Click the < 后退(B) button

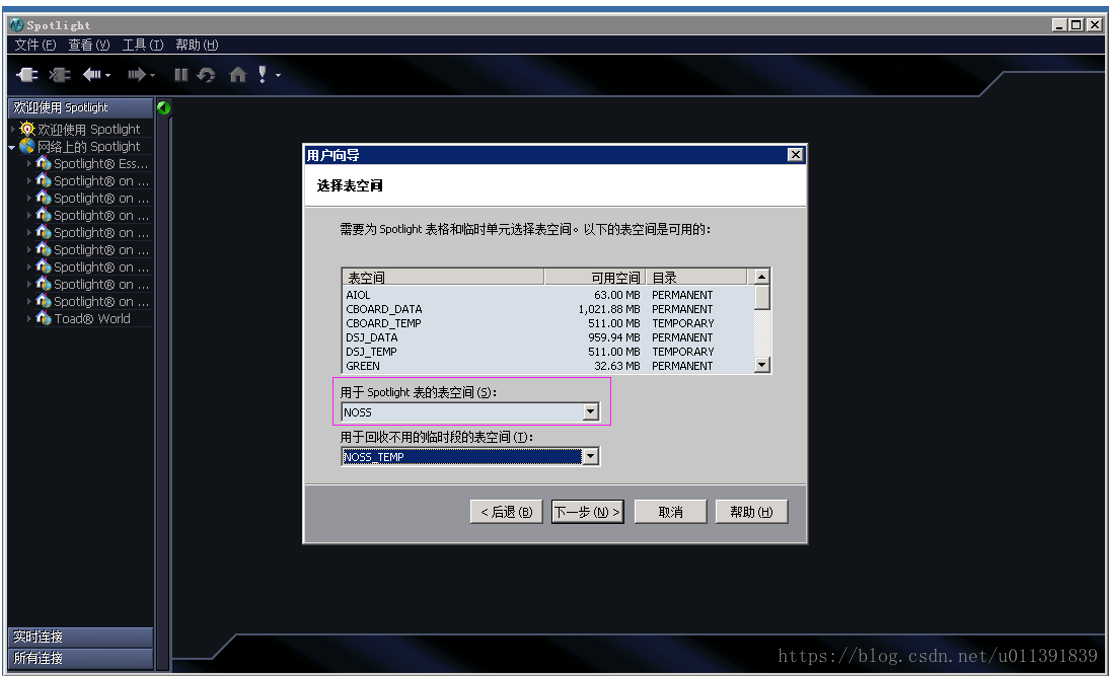tap(506, 512)
